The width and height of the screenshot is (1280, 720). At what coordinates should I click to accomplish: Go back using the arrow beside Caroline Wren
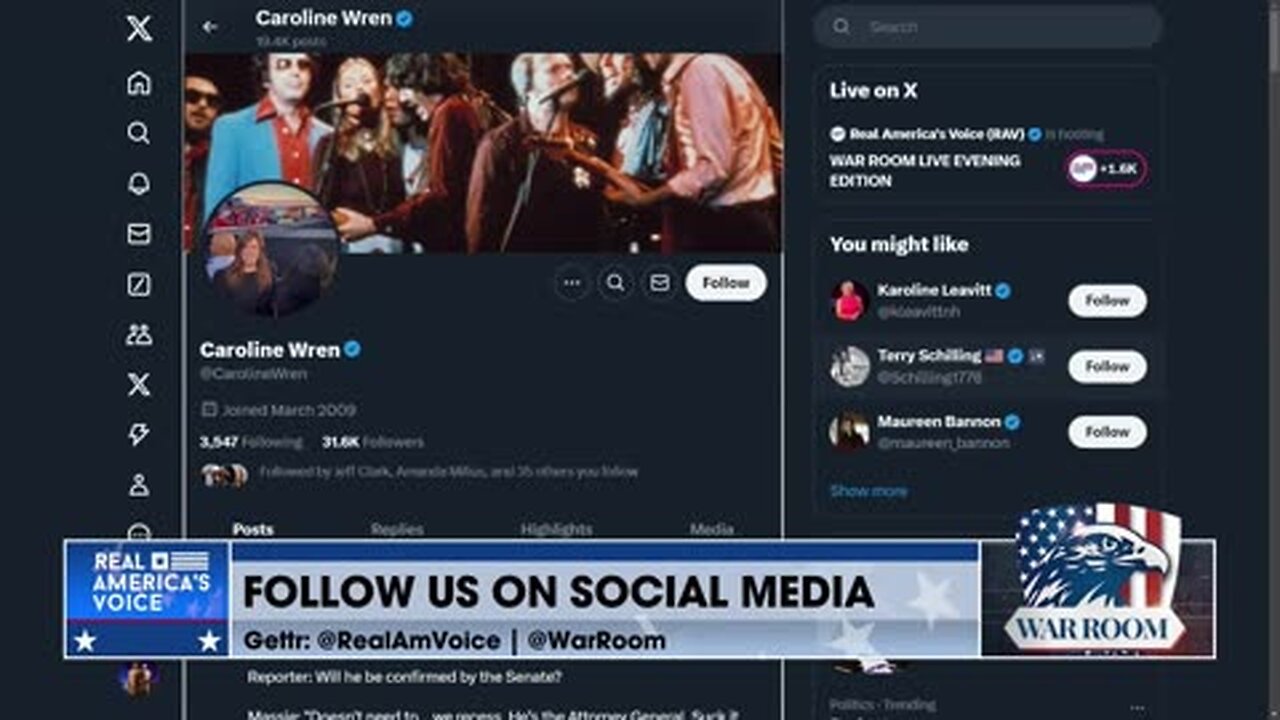coord(210,27)
